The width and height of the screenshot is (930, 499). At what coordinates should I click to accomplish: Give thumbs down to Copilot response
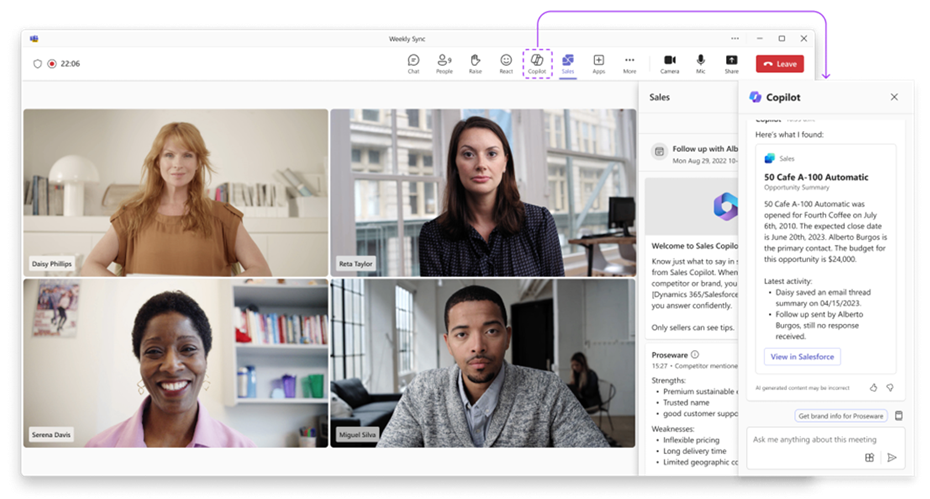890,387
